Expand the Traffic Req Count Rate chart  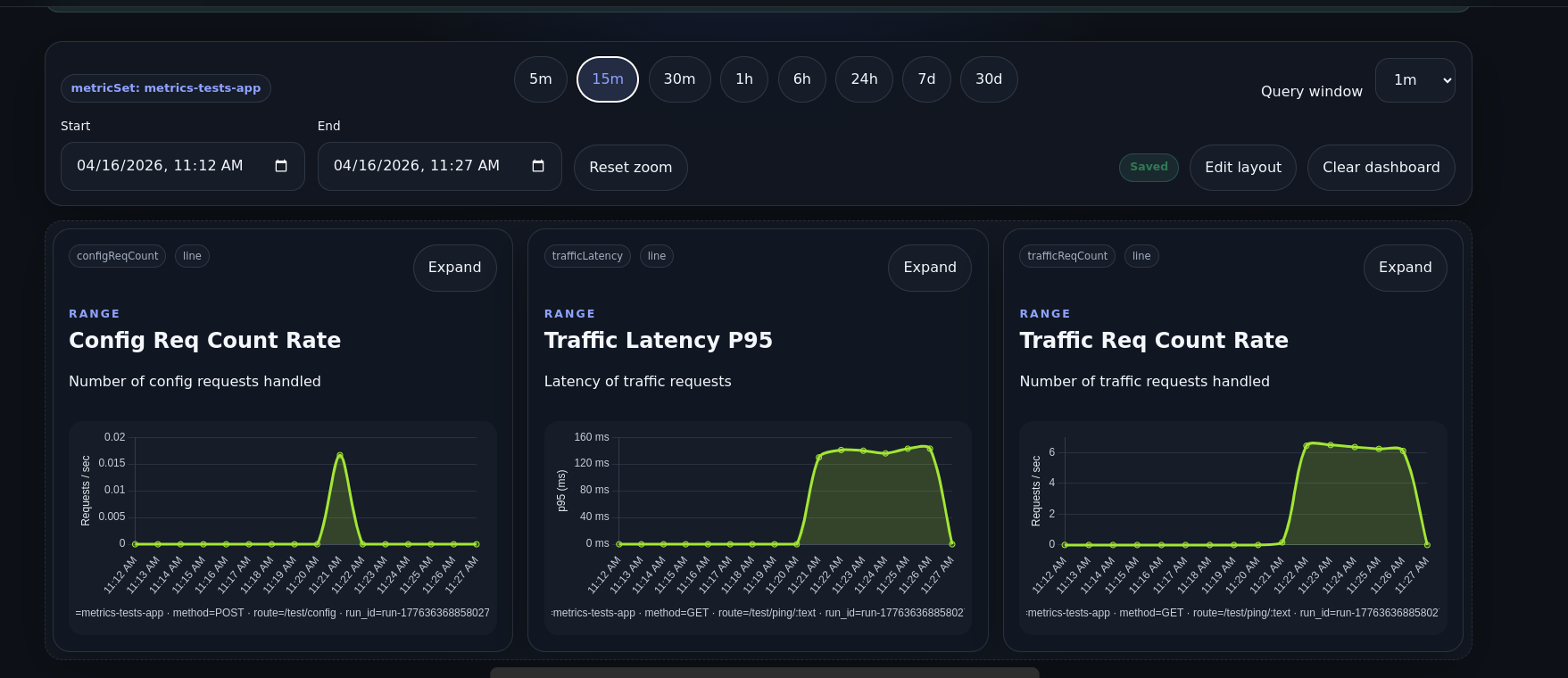tap(1406, 268)
